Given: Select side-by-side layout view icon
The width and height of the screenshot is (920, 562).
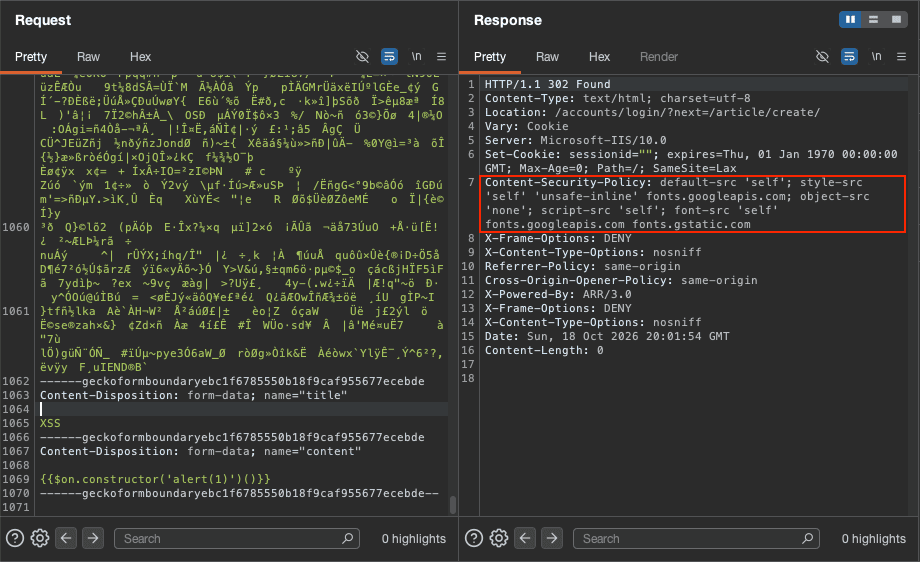Looking at the screenshot, I should tap(850, 19).
